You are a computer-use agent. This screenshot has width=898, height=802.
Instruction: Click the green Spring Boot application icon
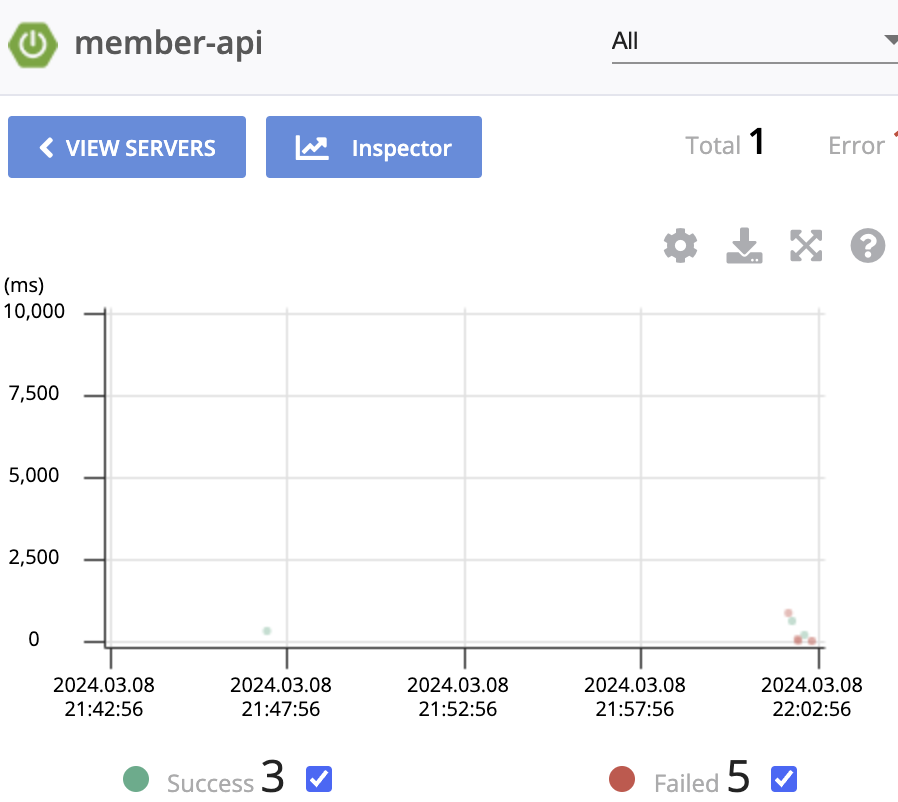tap(33, 45)
